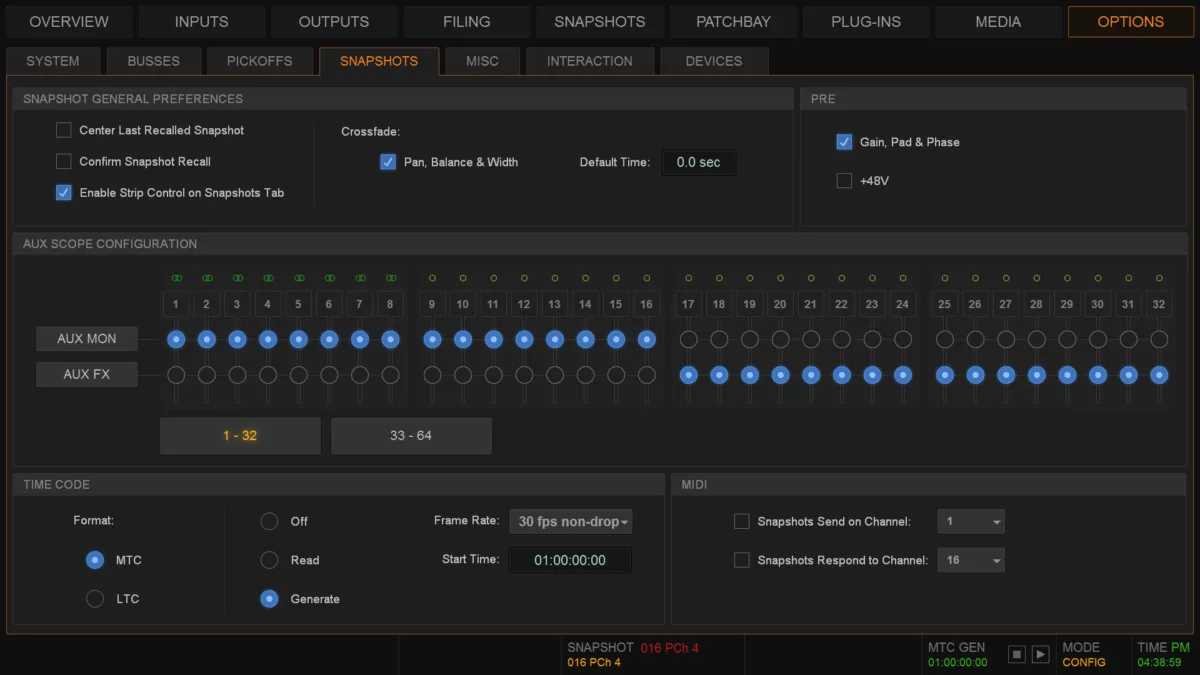Open the BUSSES options tab

(x=154, y=61)
